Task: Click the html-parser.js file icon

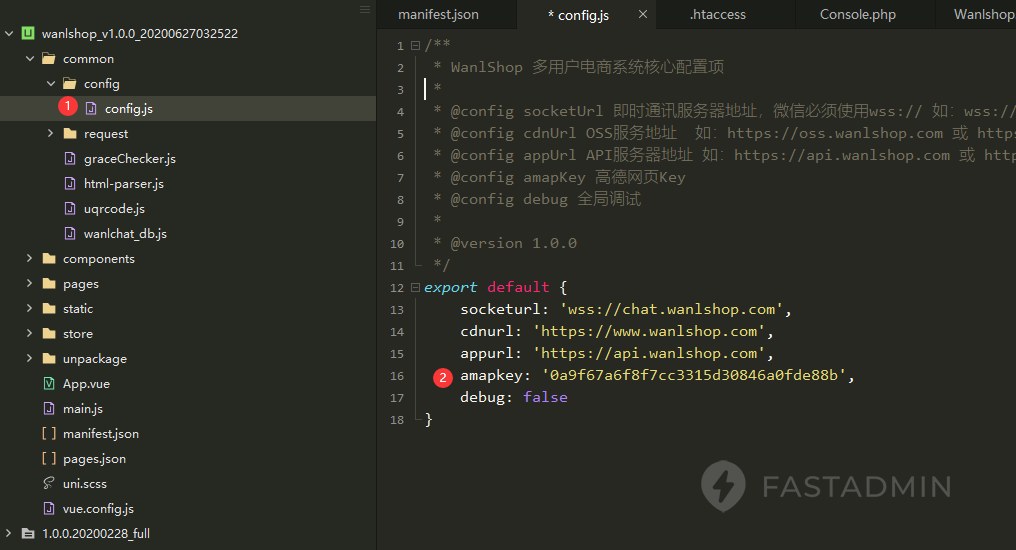Action: pos(70,183)
